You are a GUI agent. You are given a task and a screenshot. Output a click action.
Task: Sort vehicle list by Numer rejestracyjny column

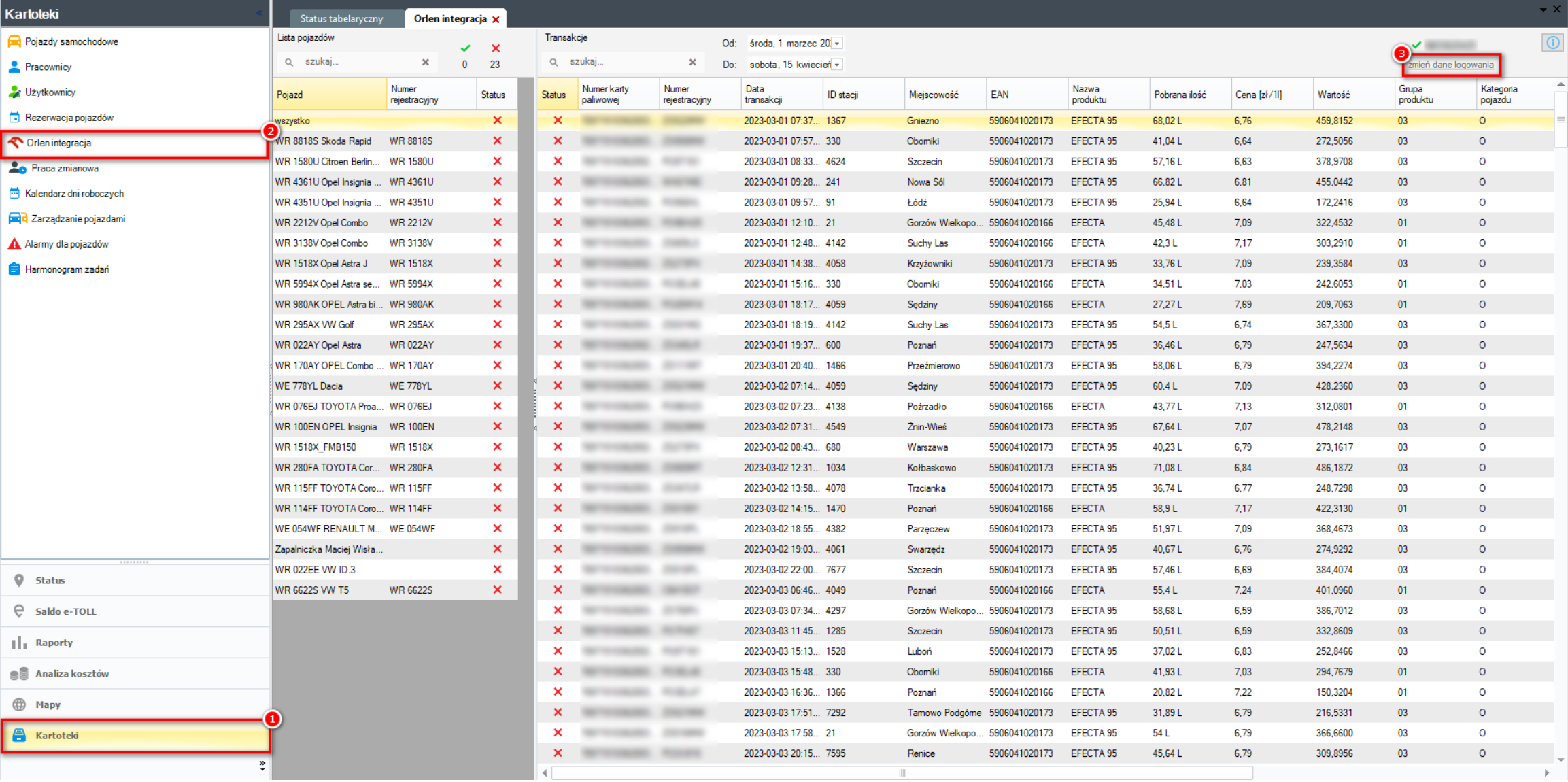pyautogui.click(x=431, y=95)
